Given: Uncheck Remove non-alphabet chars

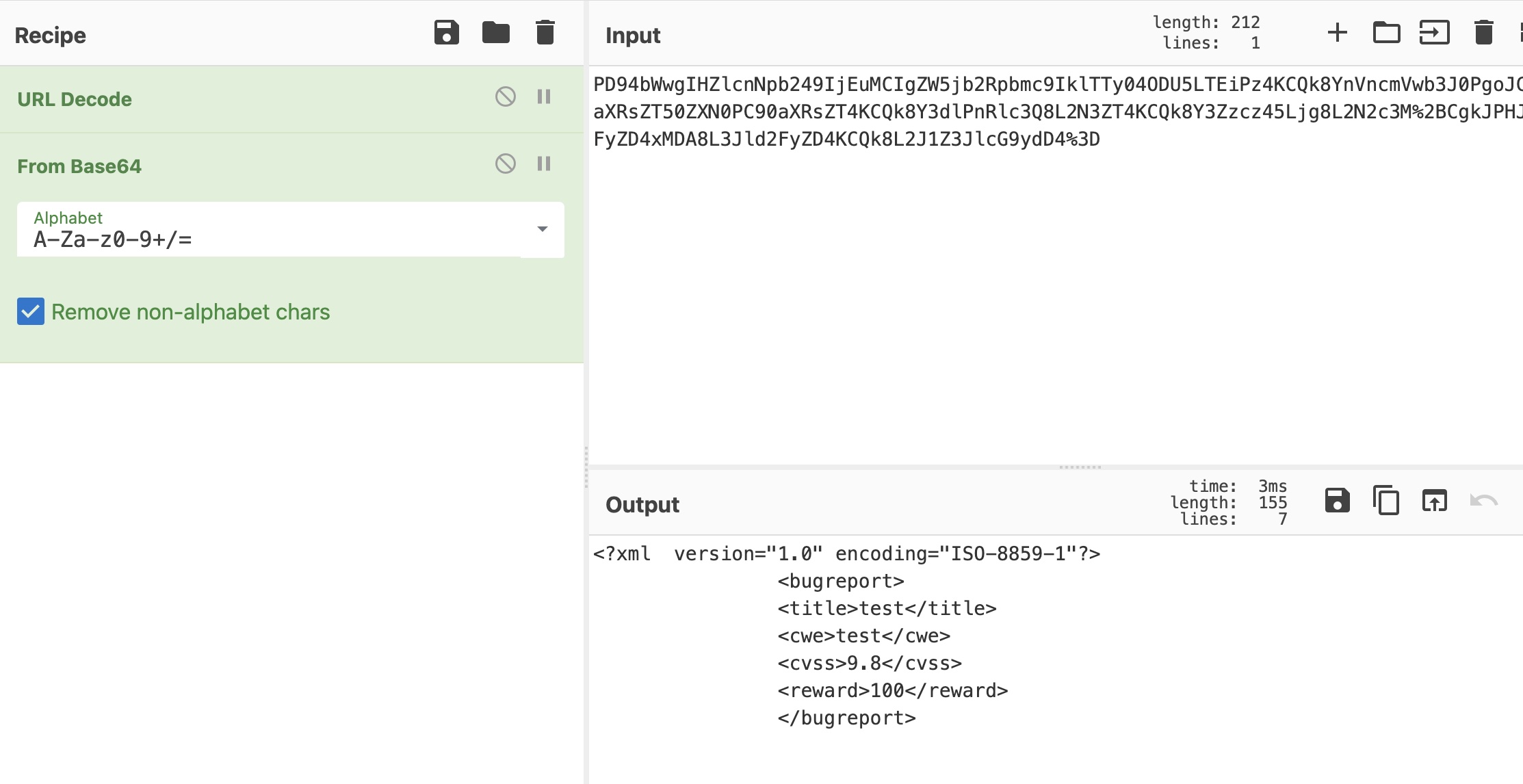Looking at the screenshot, I should coord(31,312).
